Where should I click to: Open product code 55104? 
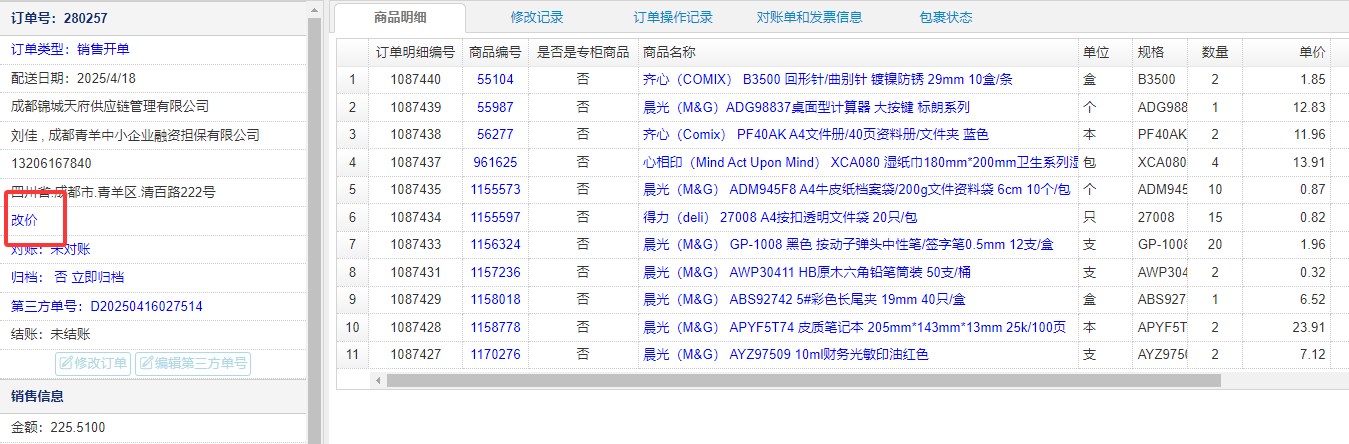coord(495,79)
